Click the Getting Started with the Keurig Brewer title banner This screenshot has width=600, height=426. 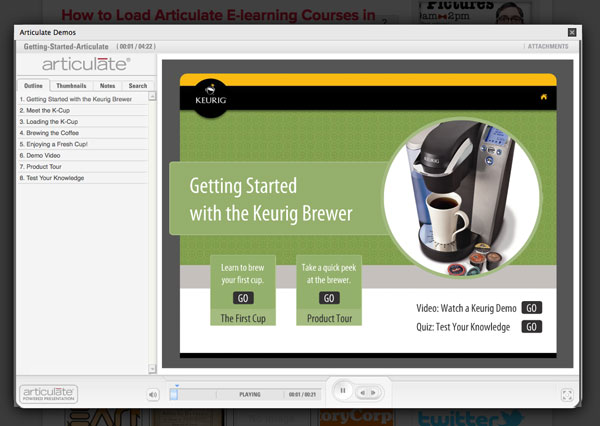(x=281, y=199)
